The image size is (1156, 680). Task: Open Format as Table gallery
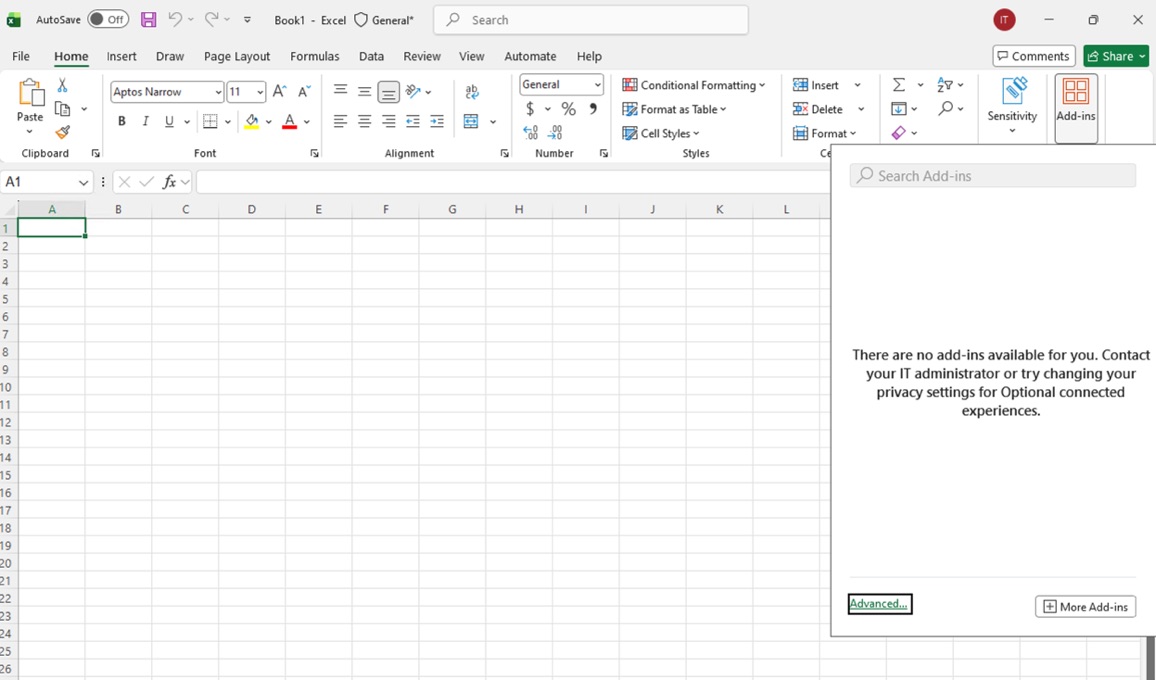pyautogui.click(x=675, y=109)
